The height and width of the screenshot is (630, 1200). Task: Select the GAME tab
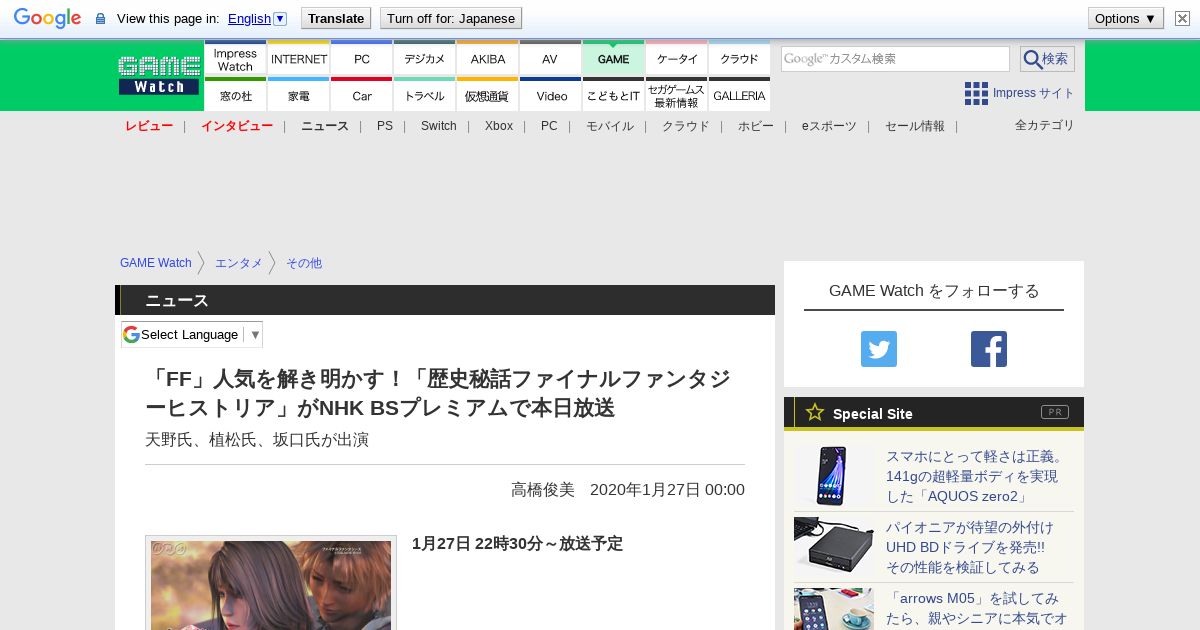(613, 58)
